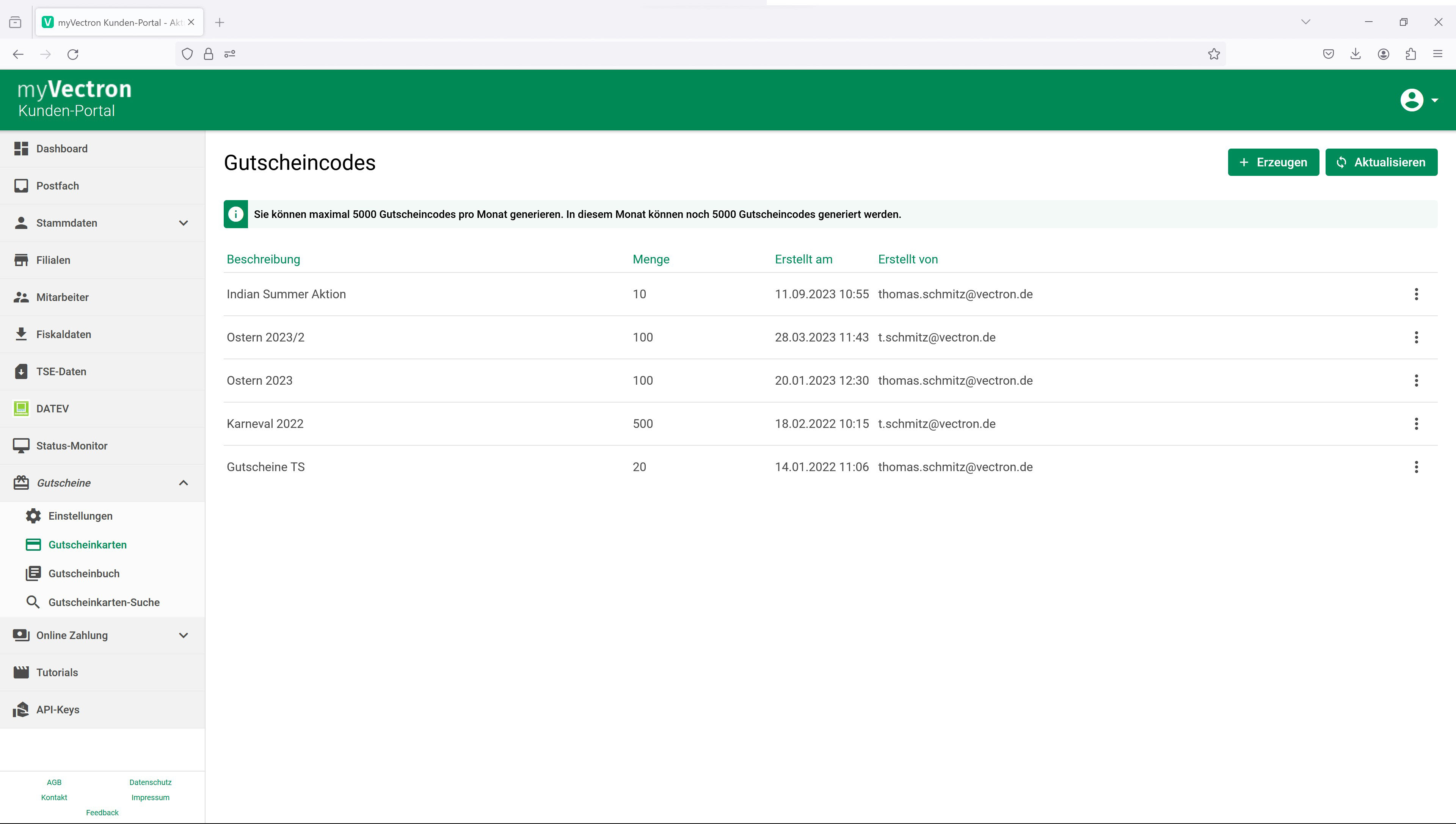
Task: Select the Gutscheinbuch menu item
Action: (x=84, y=573)
